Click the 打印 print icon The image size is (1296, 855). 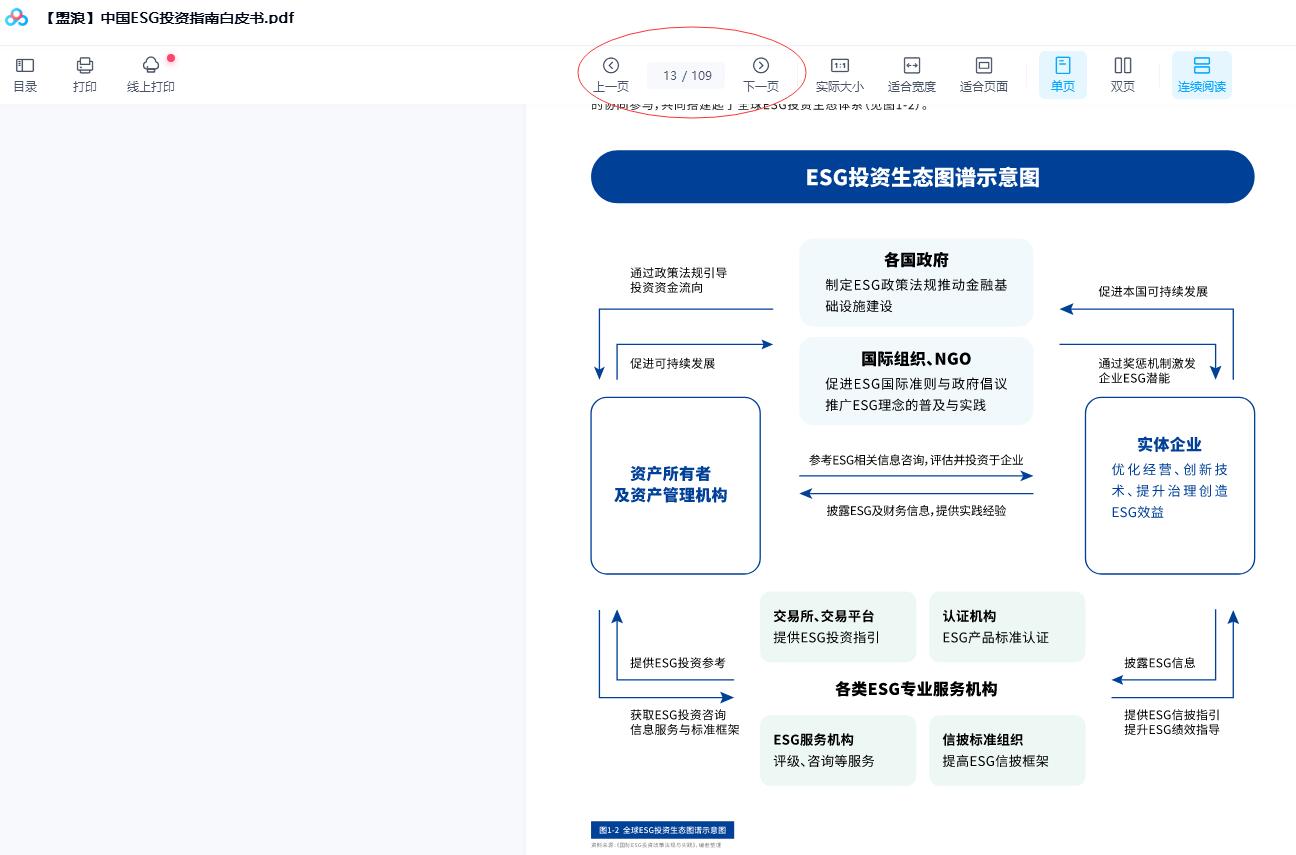(x=85, y=75)
